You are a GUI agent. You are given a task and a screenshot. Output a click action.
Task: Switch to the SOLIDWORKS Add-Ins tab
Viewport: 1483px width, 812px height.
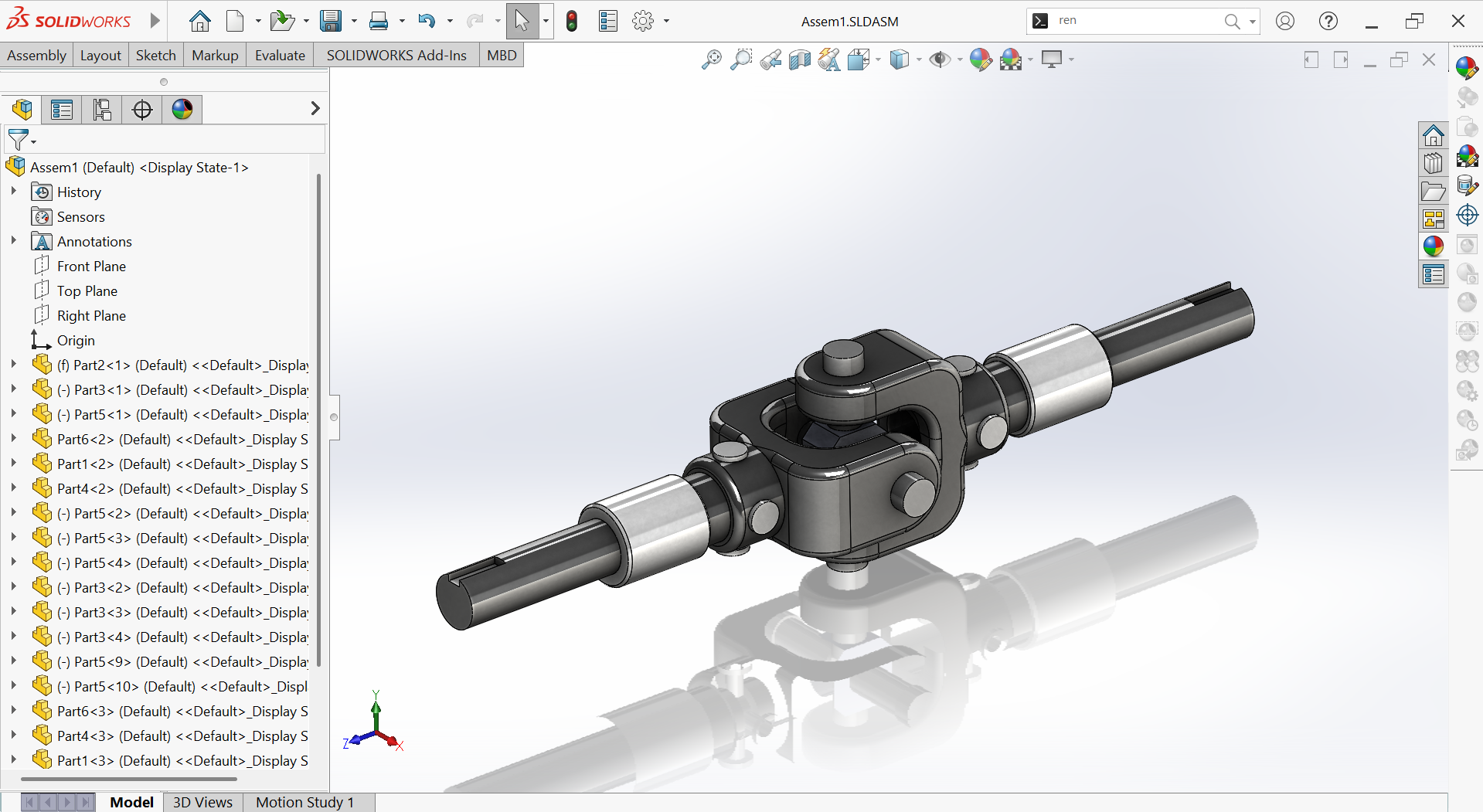click(x=396, y=56)
